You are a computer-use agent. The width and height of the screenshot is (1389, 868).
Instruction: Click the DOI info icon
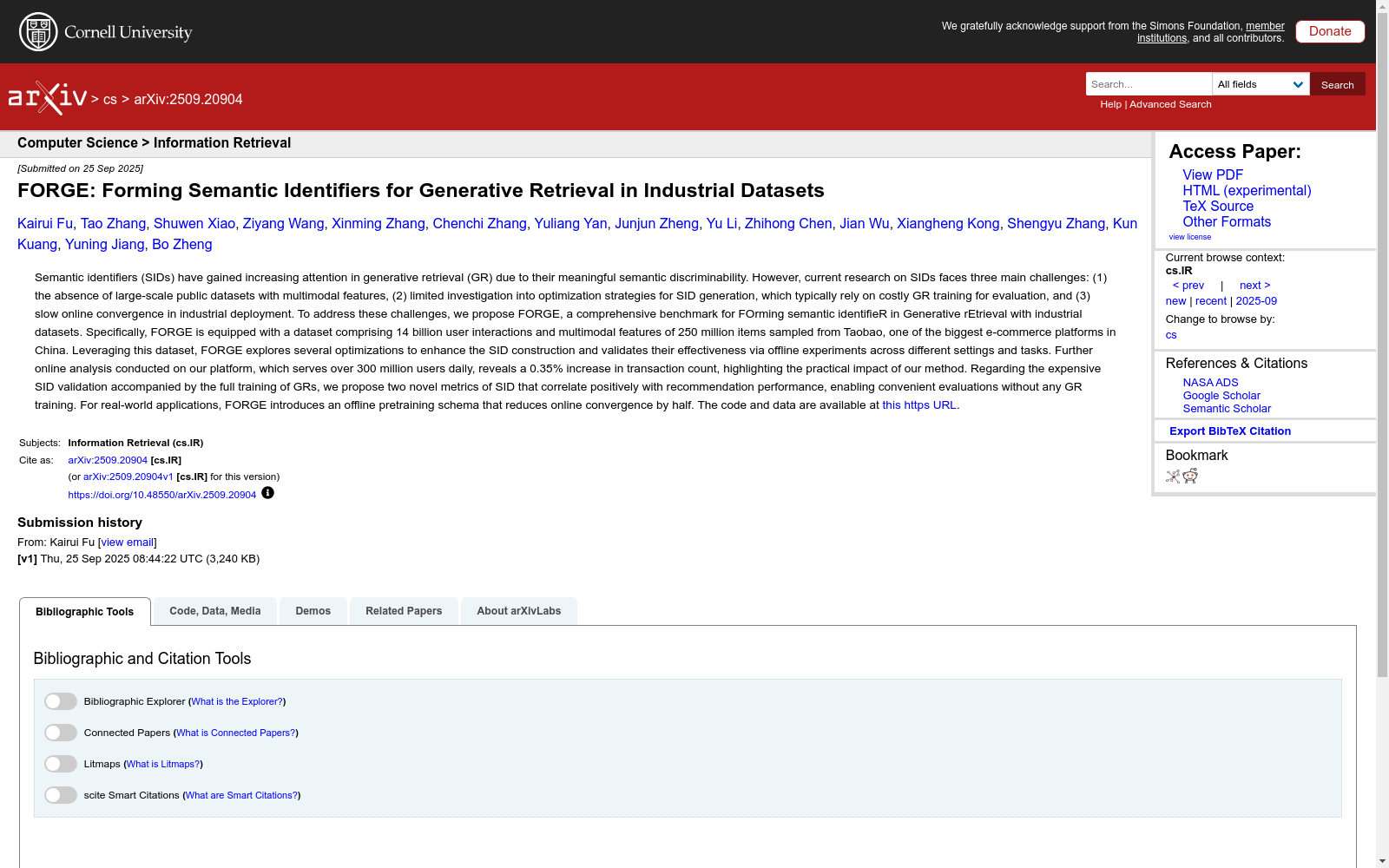[267, 493]
